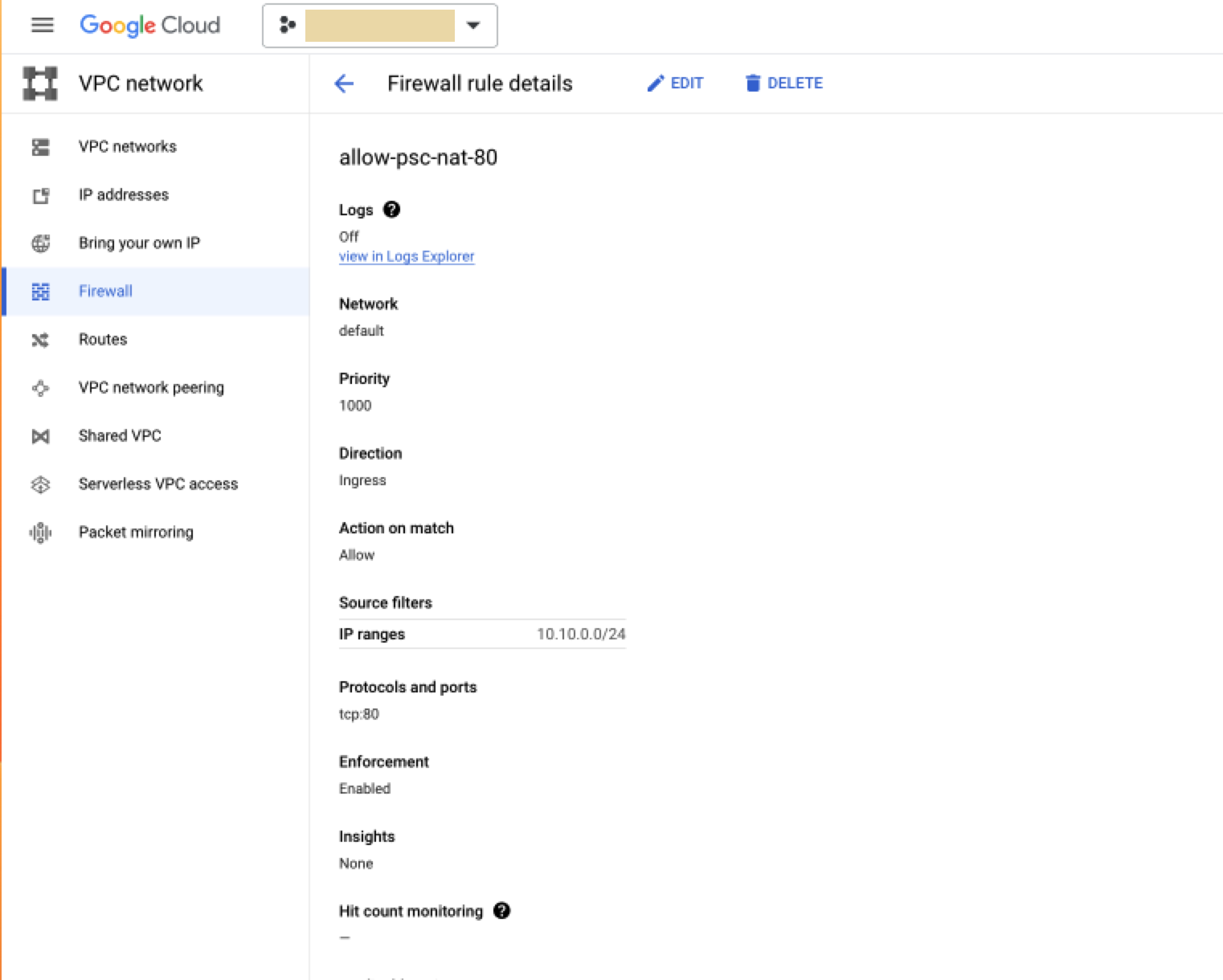The width and height of the screenshot is (1223, 980).
Task: Open VPC network peering page
Action: pos(151,388)
